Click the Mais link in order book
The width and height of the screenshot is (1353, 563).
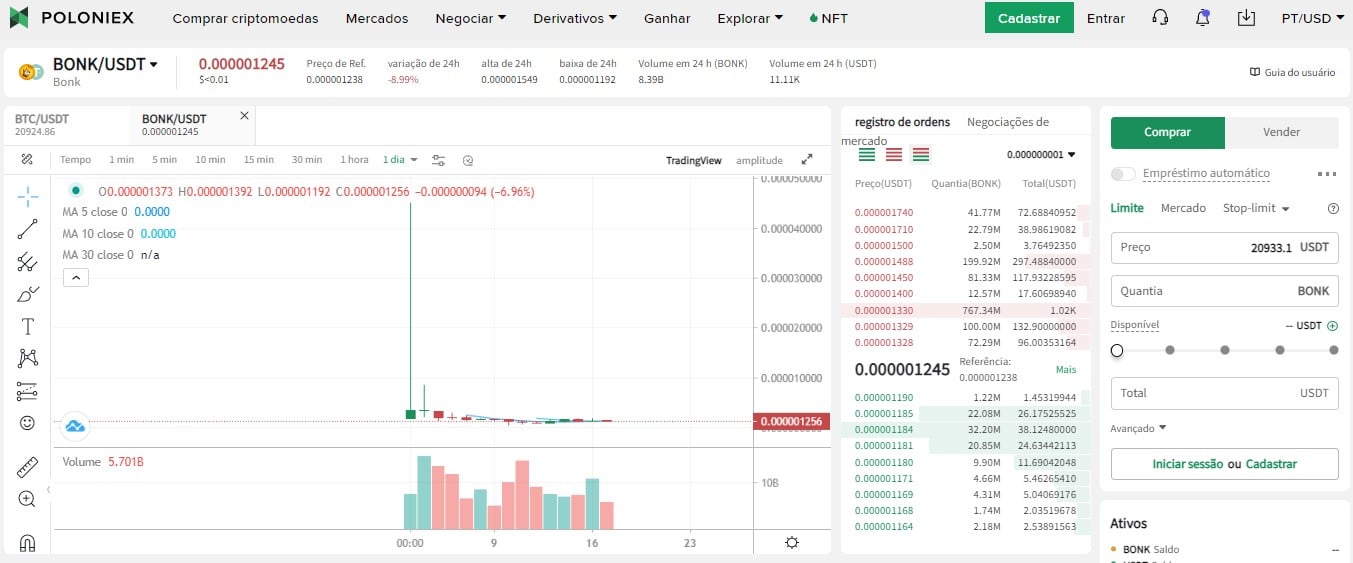click(1065, 370)
